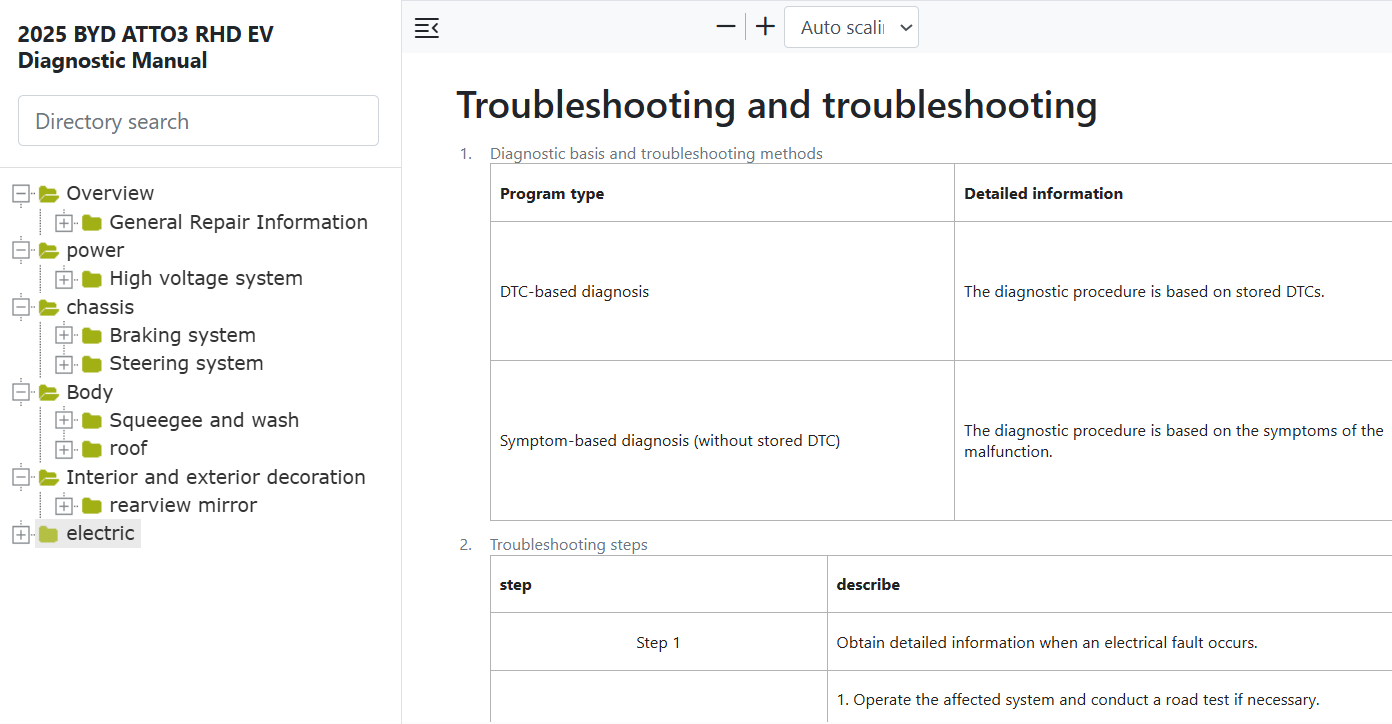This screenshot has width=1392, height=724.
Task: Collapse the Interior and exterior decoration node
Action: (21, 477)
